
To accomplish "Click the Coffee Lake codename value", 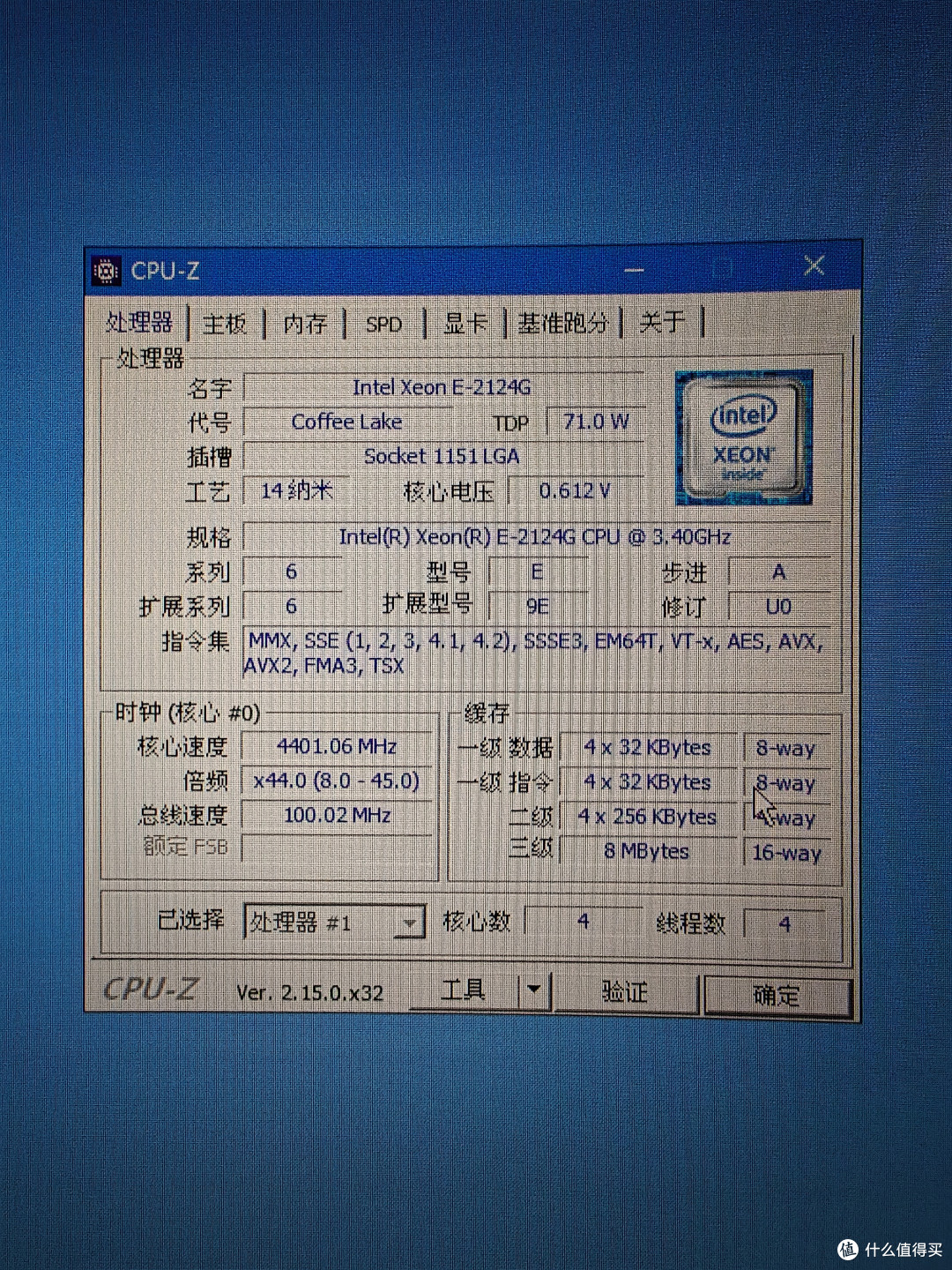I will coord(347,422).
